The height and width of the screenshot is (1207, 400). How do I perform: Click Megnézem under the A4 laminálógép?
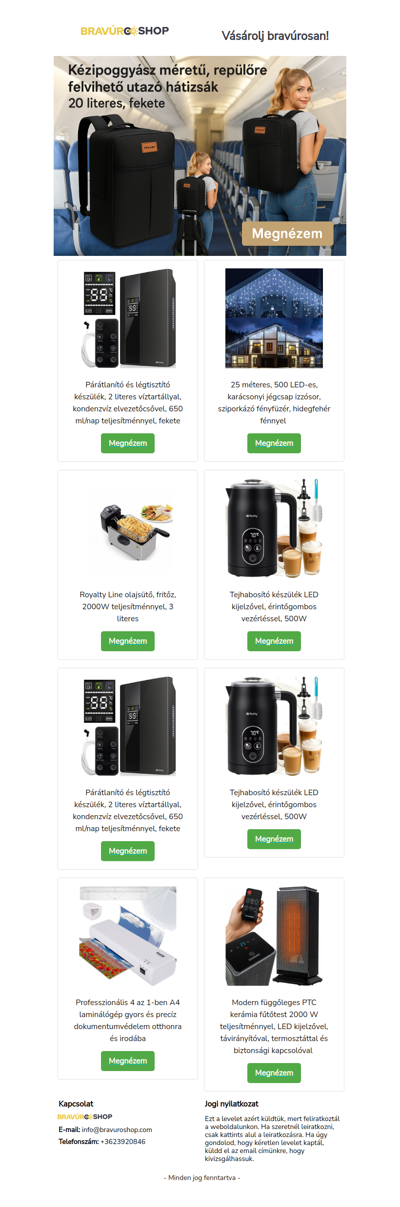127,1060
